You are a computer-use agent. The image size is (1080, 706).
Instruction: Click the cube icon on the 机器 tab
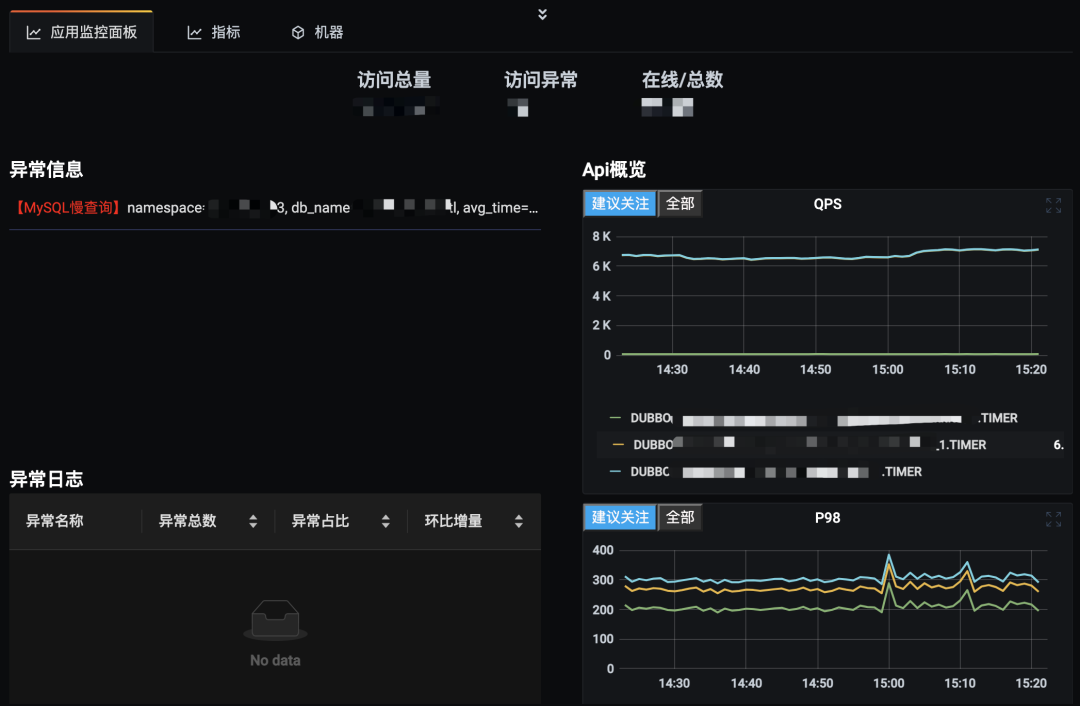pos(297,31)
